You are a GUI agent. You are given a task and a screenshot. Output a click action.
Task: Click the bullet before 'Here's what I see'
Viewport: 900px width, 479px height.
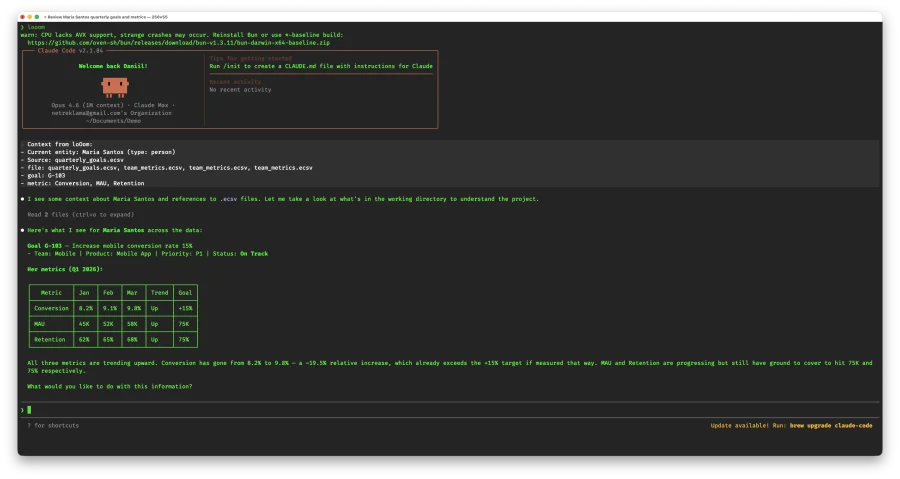coord(22,229)
